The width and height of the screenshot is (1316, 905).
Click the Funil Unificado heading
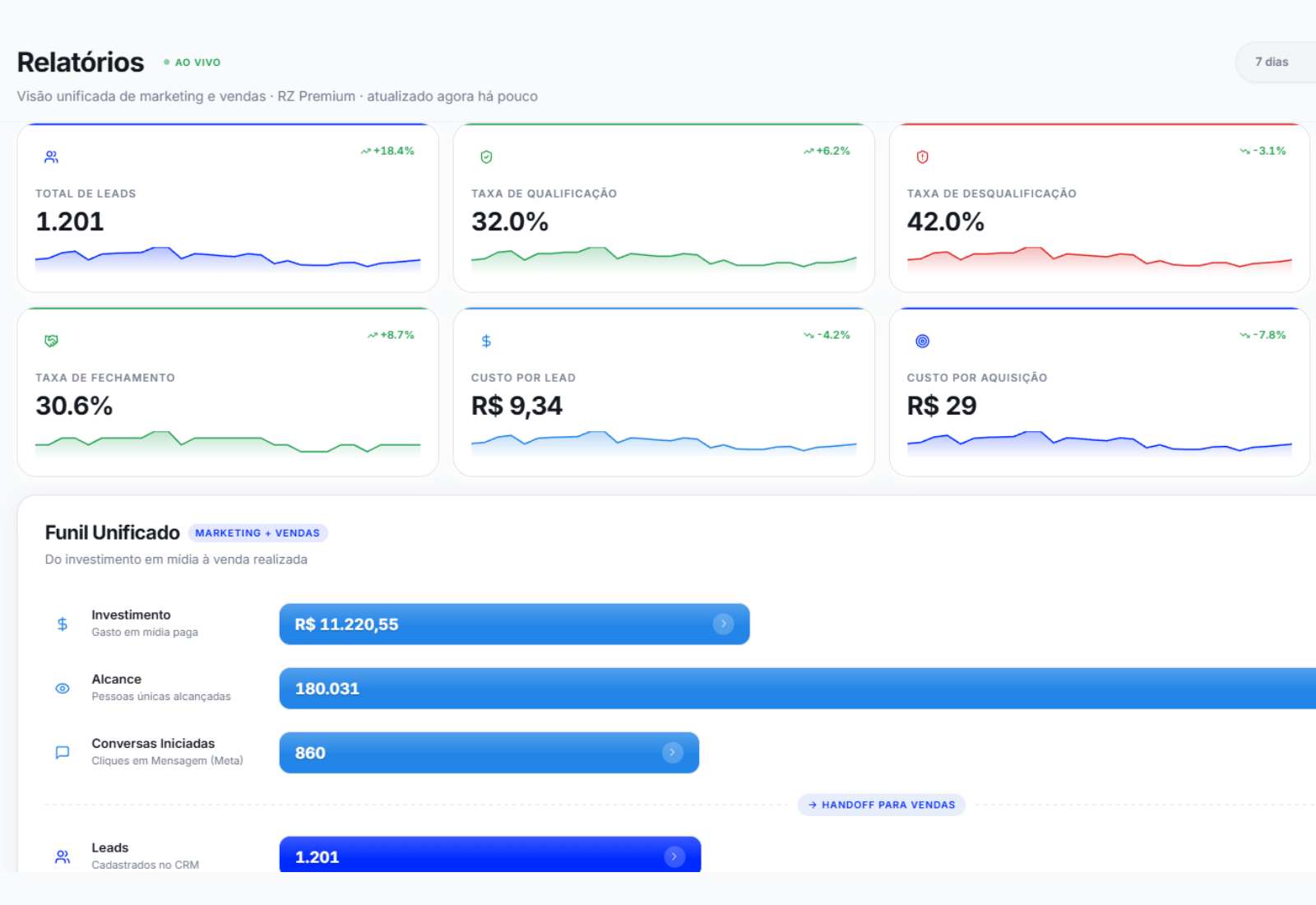(113, 532)
